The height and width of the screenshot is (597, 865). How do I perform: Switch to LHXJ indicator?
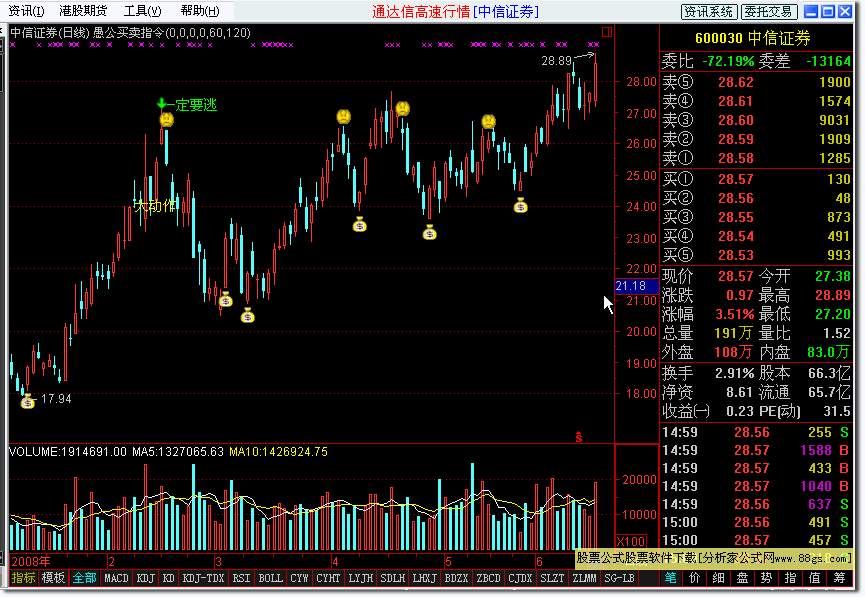[425, 578]
